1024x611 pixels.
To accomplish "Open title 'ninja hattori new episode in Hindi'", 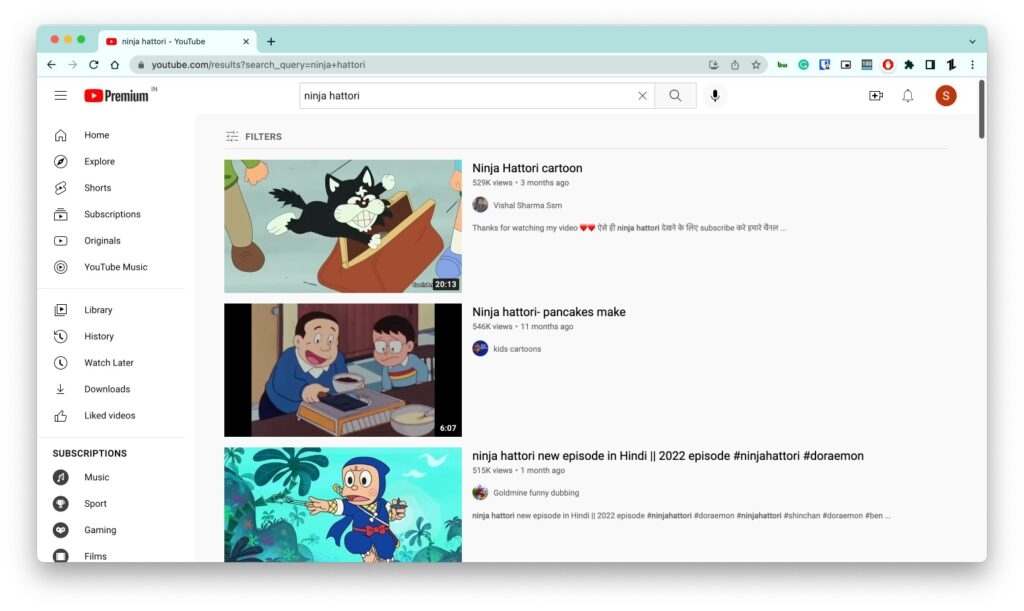I will (x=667, y=456).
